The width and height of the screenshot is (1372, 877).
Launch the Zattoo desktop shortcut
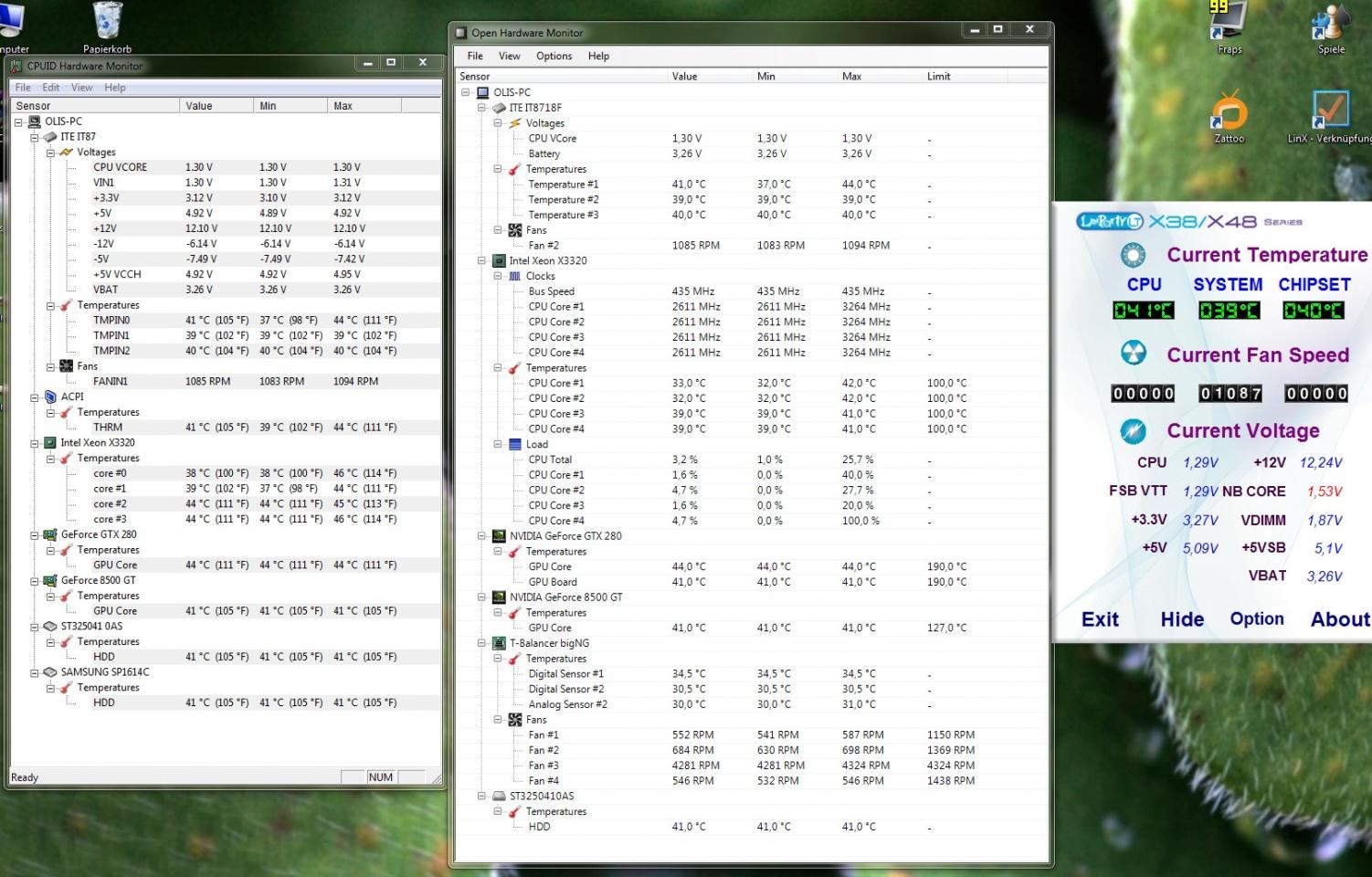[1229, 116]
